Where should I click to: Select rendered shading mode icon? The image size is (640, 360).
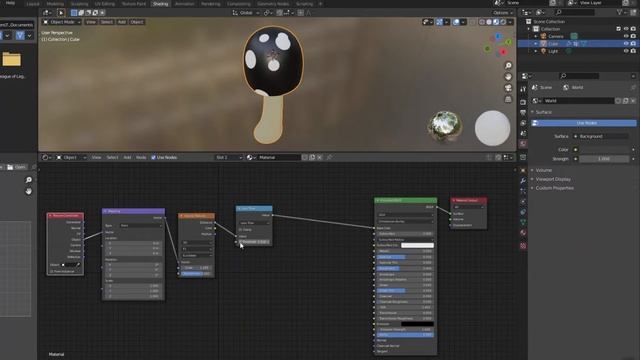coord(503,22)
